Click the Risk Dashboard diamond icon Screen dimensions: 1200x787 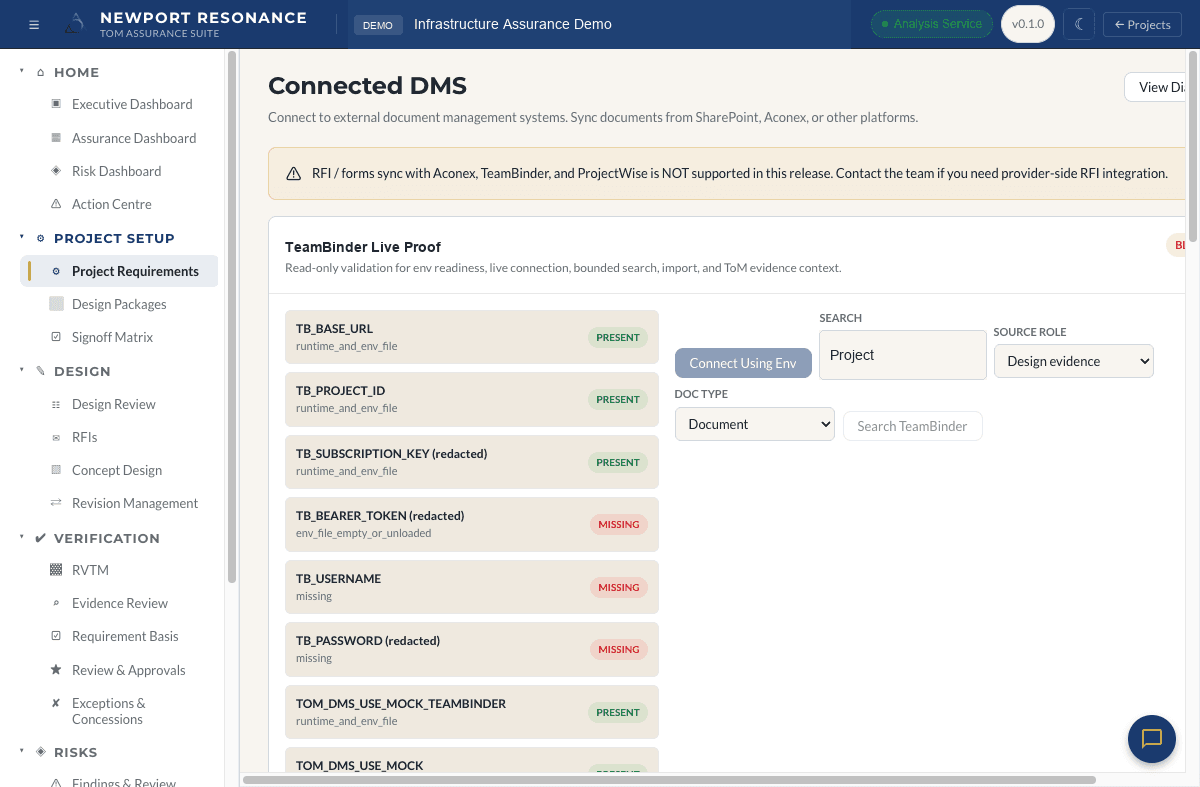[56, 171]
